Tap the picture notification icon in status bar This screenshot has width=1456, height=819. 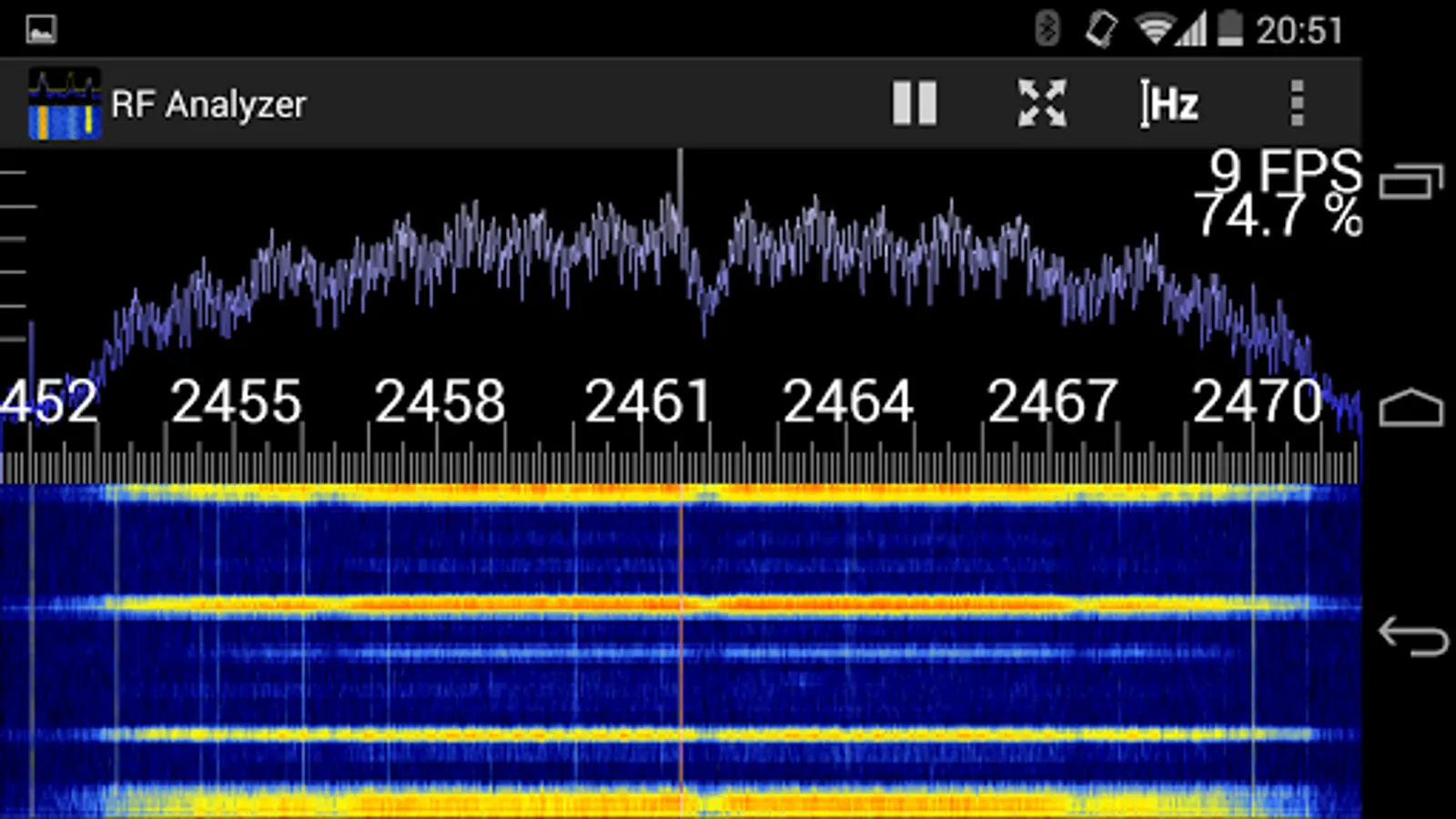(41, 29)
